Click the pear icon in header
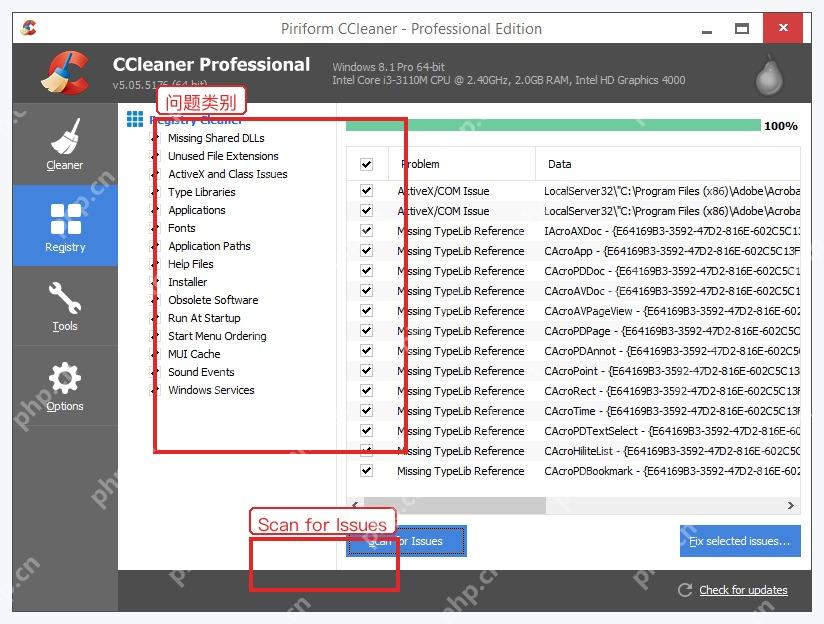 pos(769,76)
